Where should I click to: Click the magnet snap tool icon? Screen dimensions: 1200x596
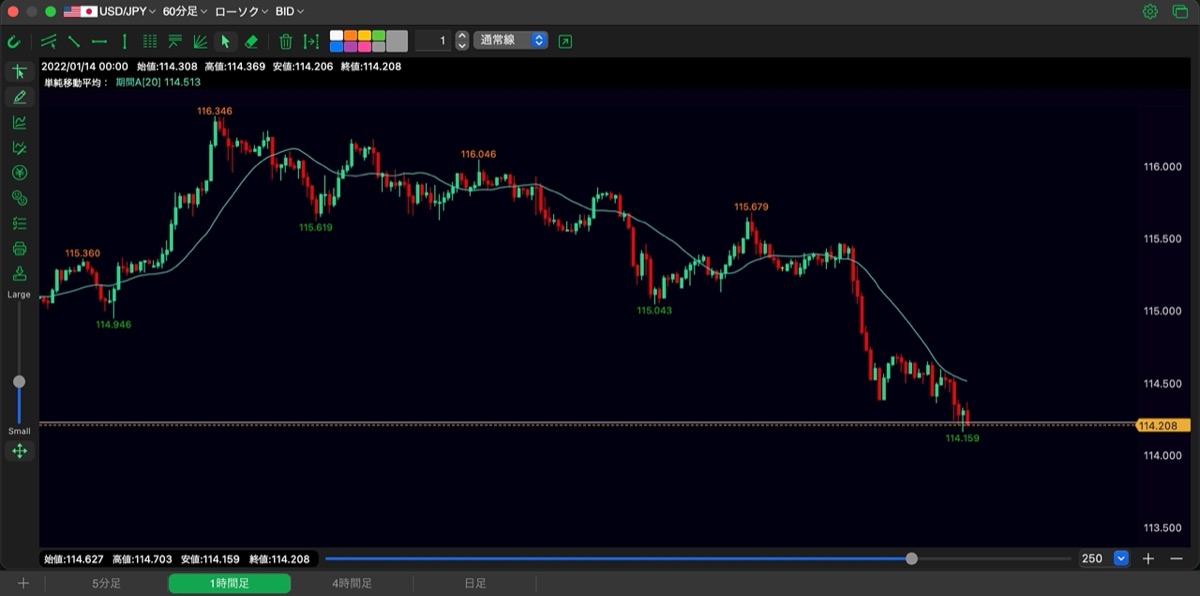coord(14,42)
